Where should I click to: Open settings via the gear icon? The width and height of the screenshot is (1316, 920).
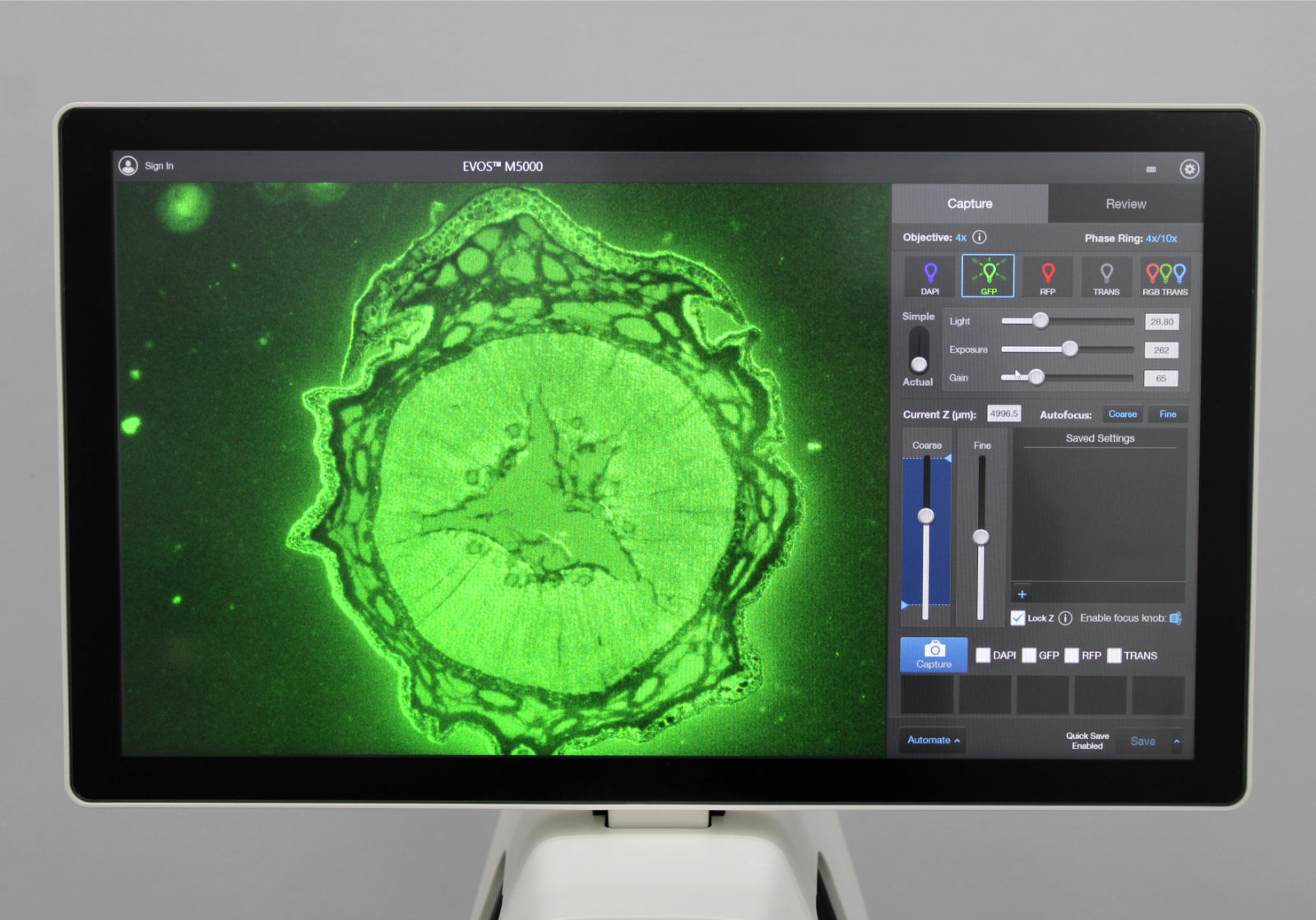[x=1189, y=169]
